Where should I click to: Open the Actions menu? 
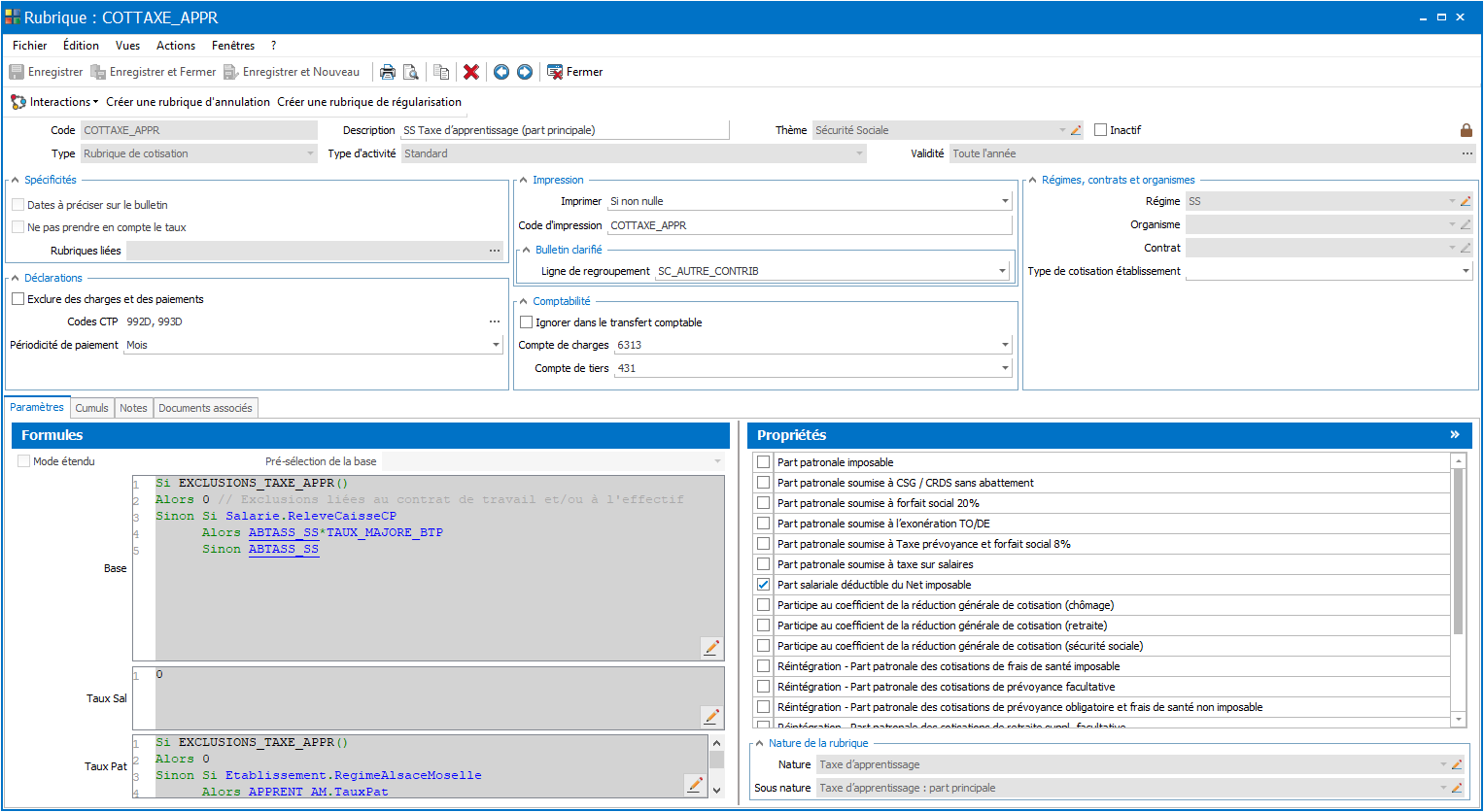[x=176, y=46]
